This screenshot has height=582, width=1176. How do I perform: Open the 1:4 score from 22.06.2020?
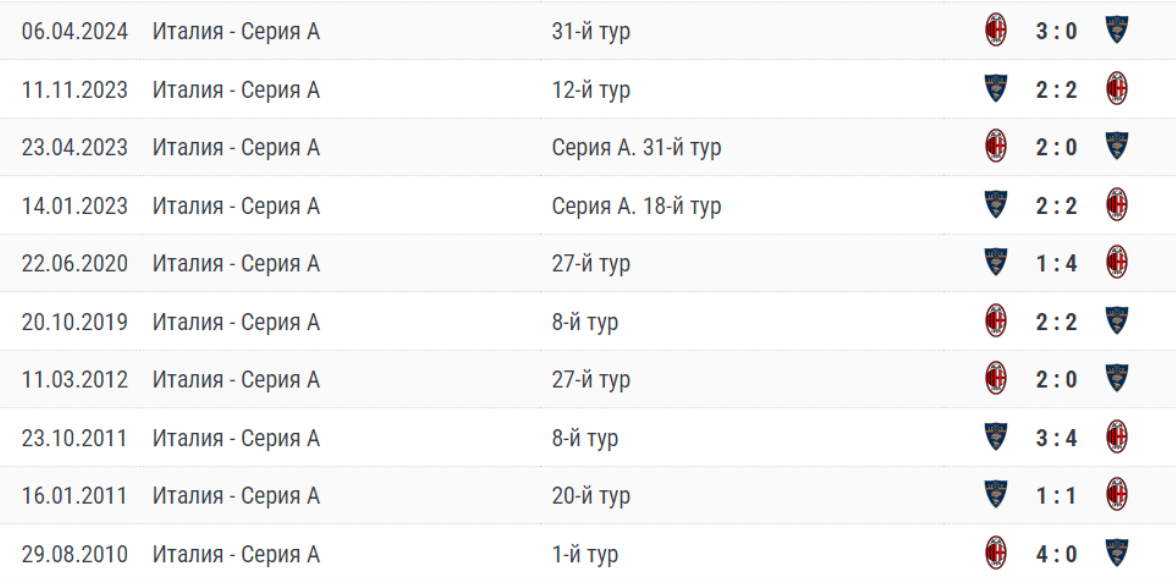click(x=1056, y=263)
